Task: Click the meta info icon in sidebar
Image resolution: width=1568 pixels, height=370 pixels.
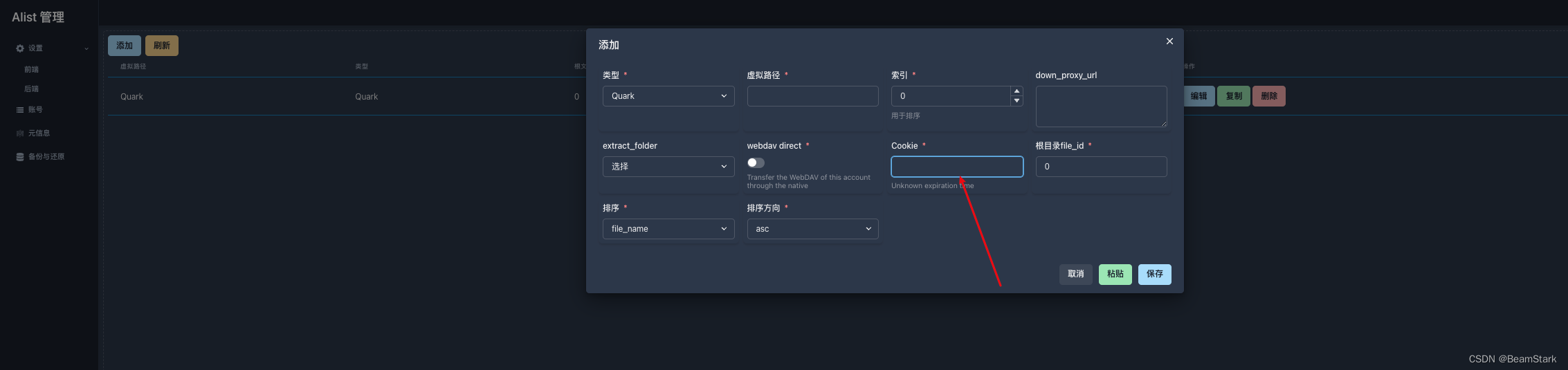Action: [x=20, y=133]
